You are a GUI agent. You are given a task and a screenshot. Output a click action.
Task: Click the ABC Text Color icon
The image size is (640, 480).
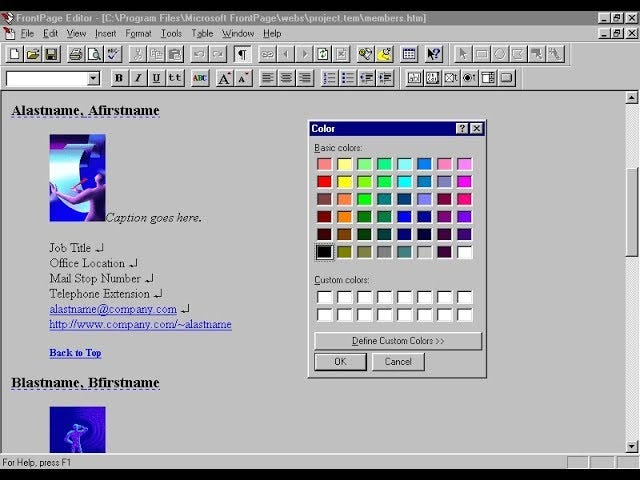(200, 78)
